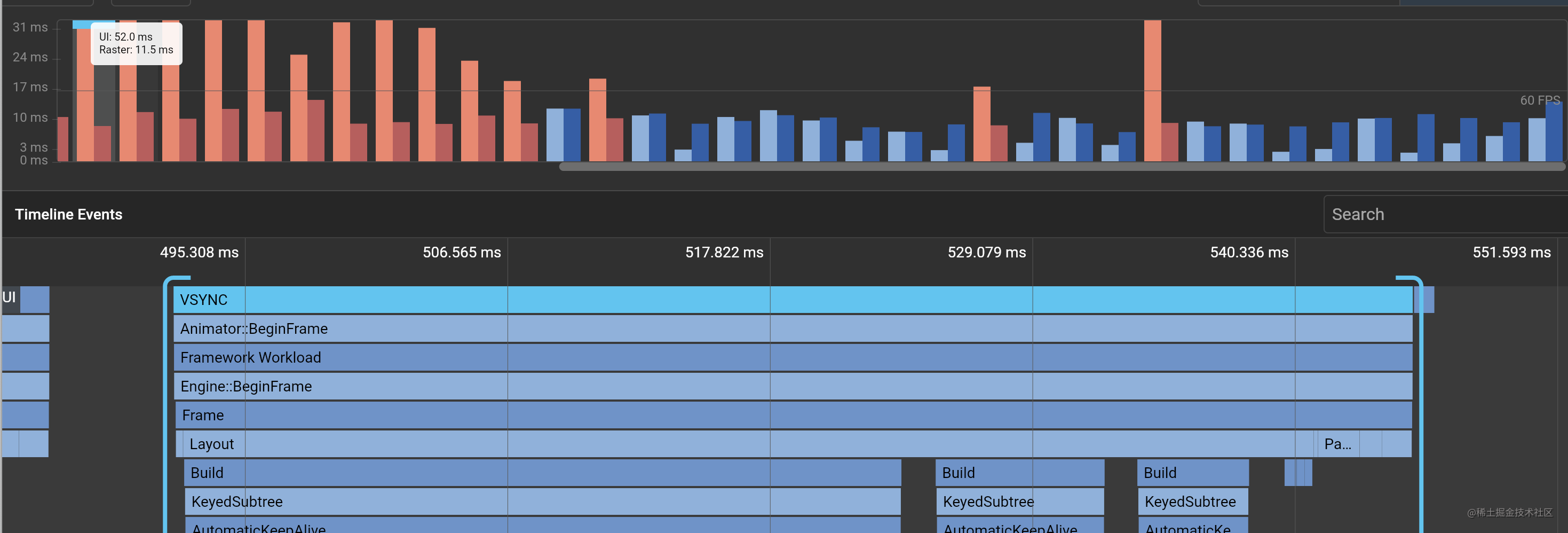
Task: Click the frame chart horizontal scrollbar
Action: coord(1062,166)
